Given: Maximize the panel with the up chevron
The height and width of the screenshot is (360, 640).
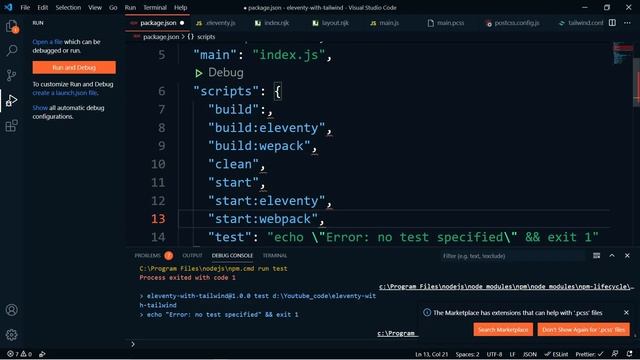Looking at the screenshot, I should [612, 256].
